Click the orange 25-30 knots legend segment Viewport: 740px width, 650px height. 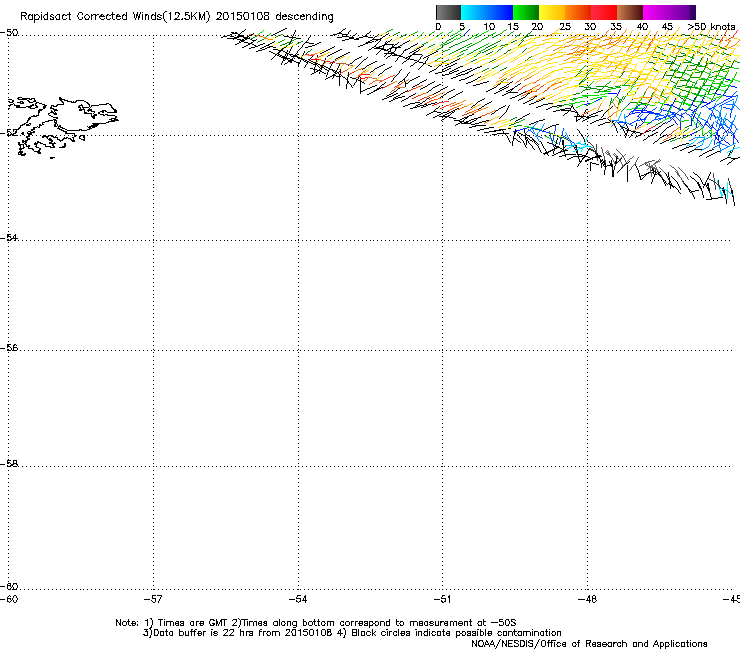(x=578, y=12)
